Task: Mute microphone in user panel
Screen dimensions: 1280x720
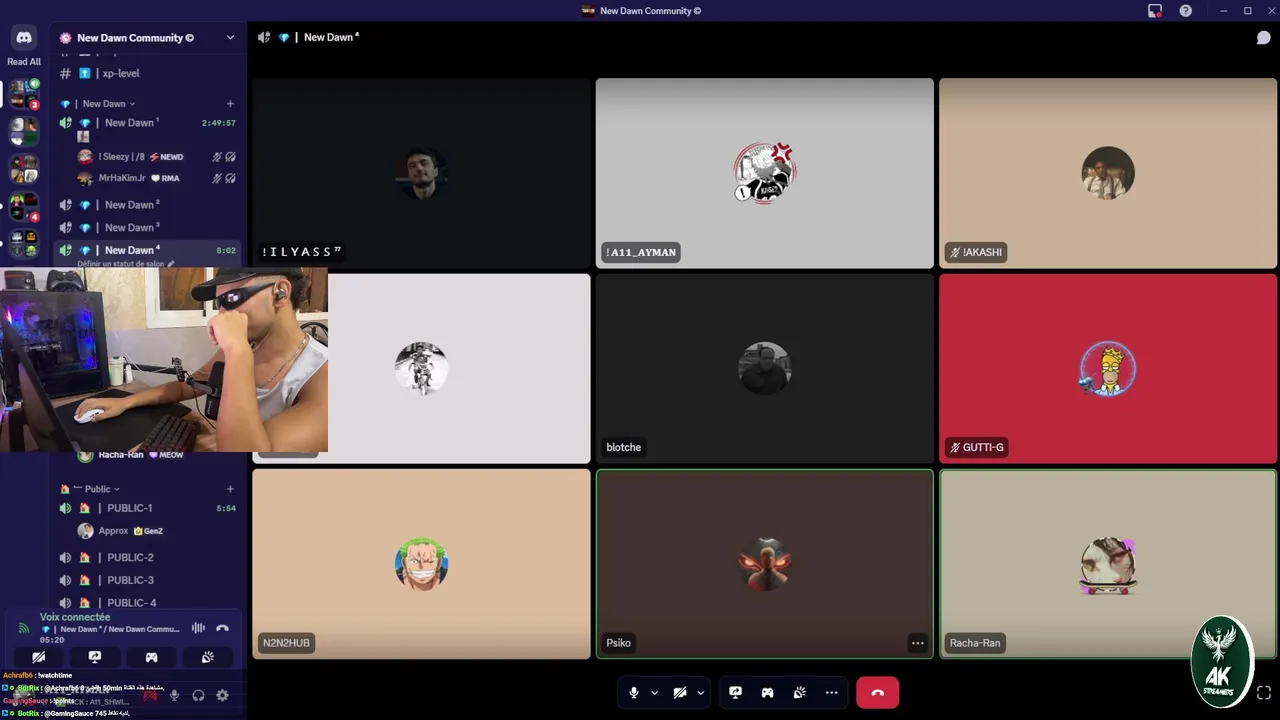Action: 174,695
